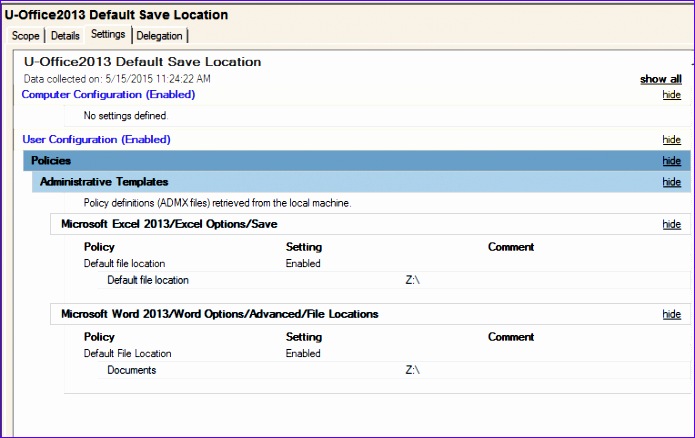Click the Computer Configuration (Enabled) heading
695x438 pixels.
(108, 94)
